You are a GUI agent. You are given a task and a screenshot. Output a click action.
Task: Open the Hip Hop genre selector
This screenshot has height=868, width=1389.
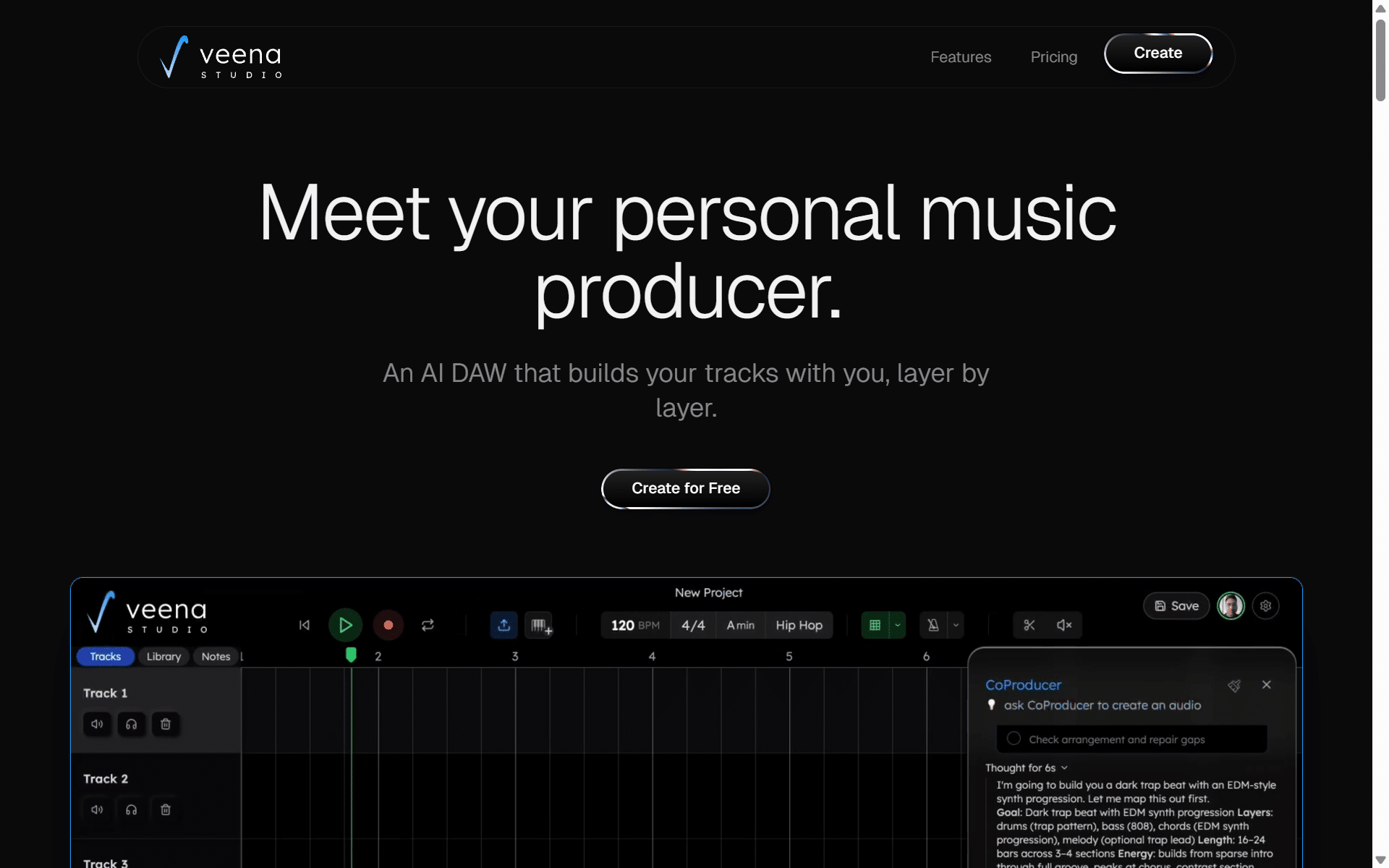tap(799, 625)
